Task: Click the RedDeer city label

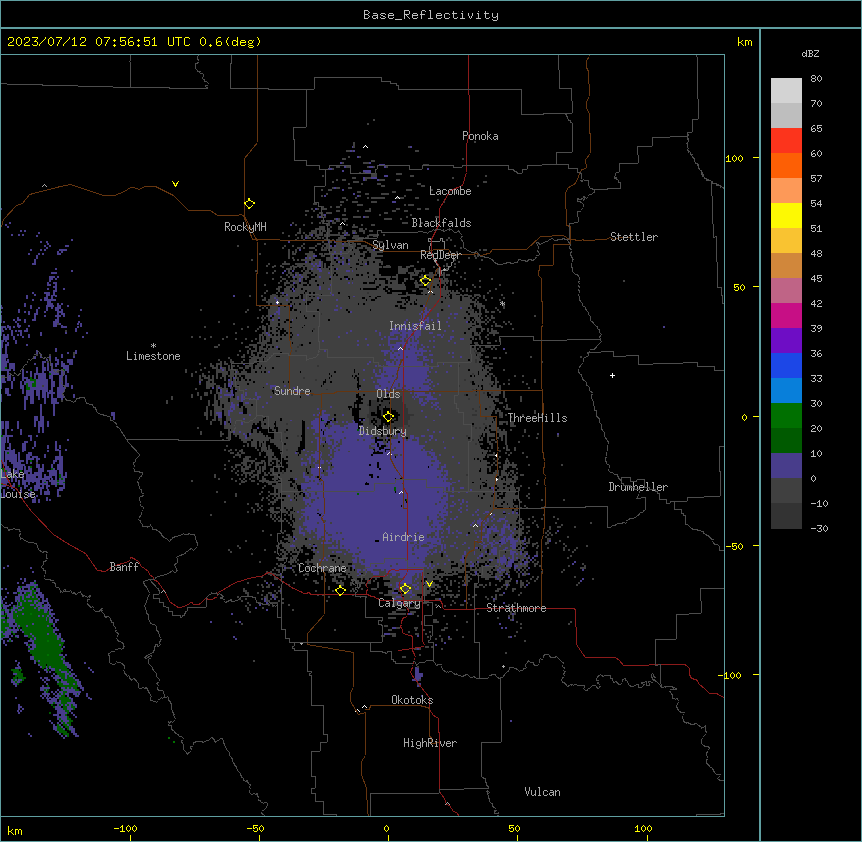Action: [x=440, y=255]
